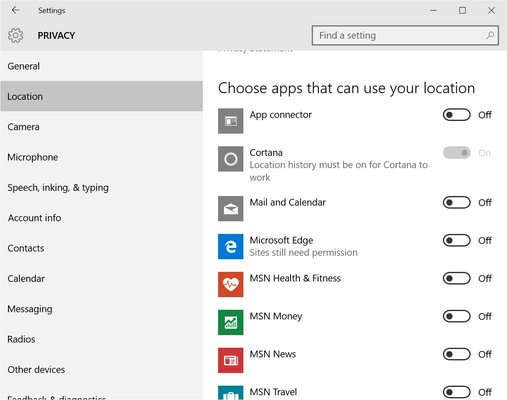Click the MSN Money label

coord(276,316)
